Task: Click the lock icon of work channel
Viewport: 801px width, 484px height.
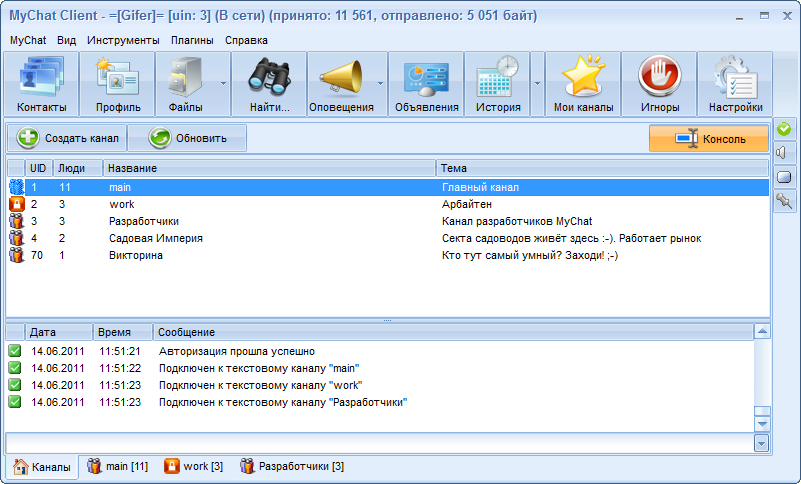Action: 16,204
